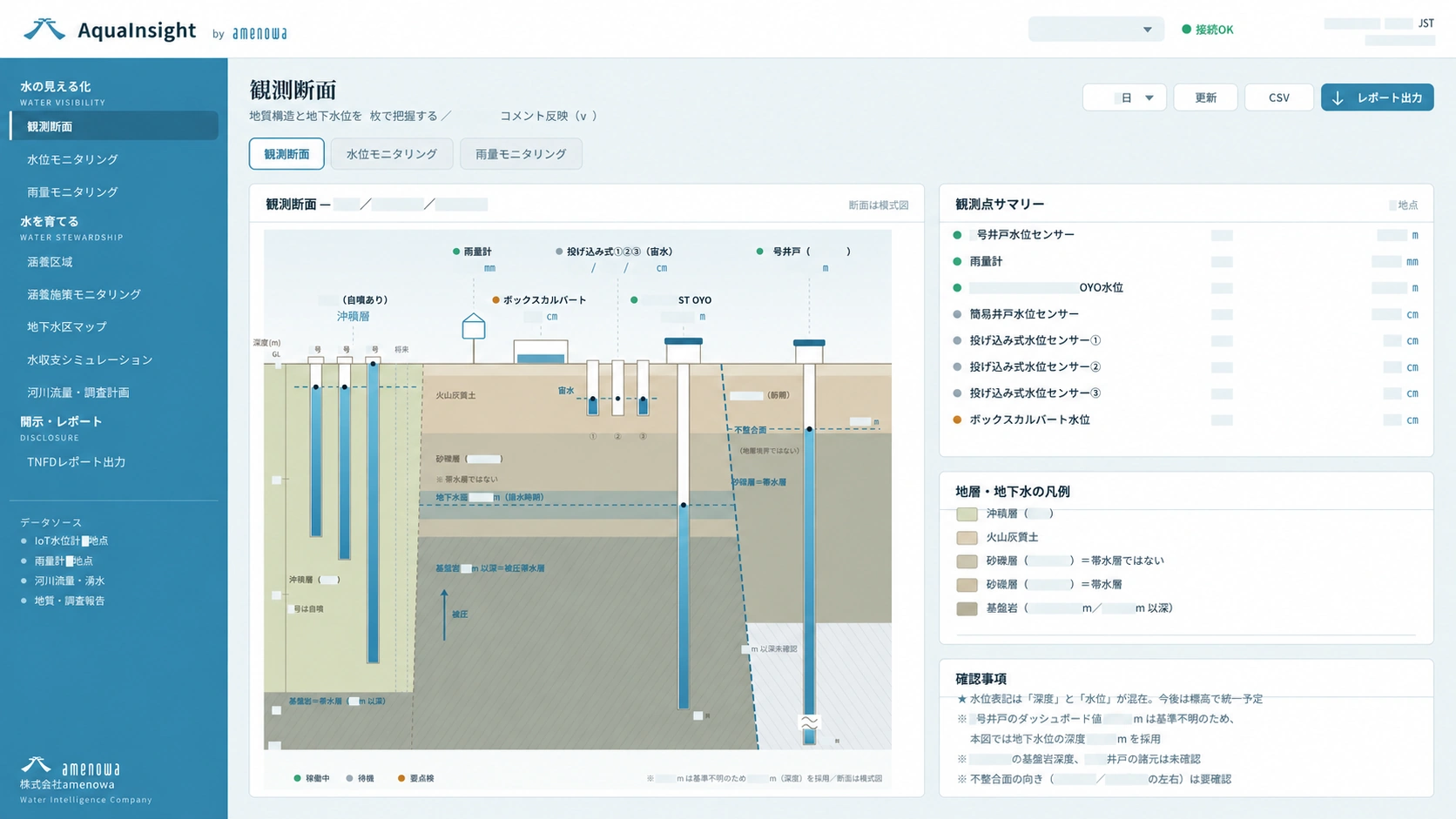Click the ST OYO well cap in diagram

(x=684, y=341)
